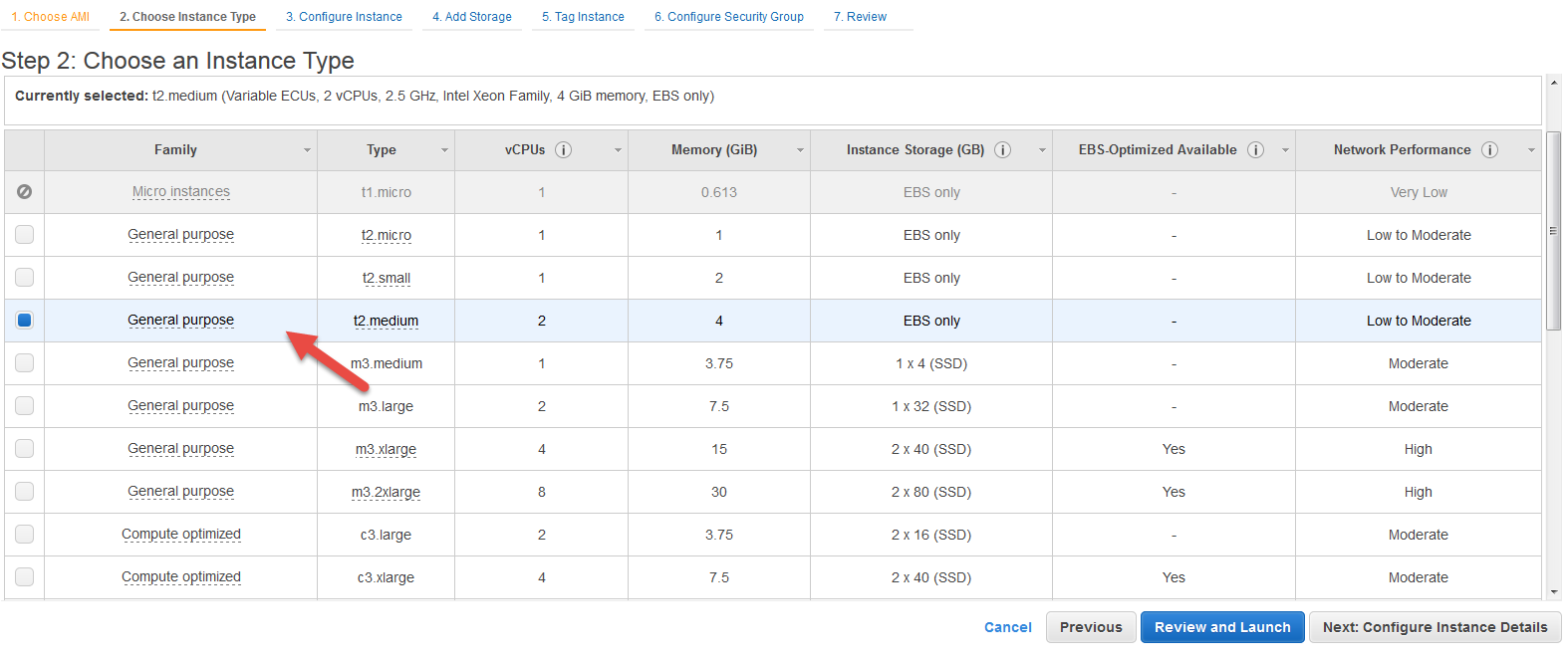
Task: Open the Compute optimized link for c3.xlarge
Action: point(181,577)
